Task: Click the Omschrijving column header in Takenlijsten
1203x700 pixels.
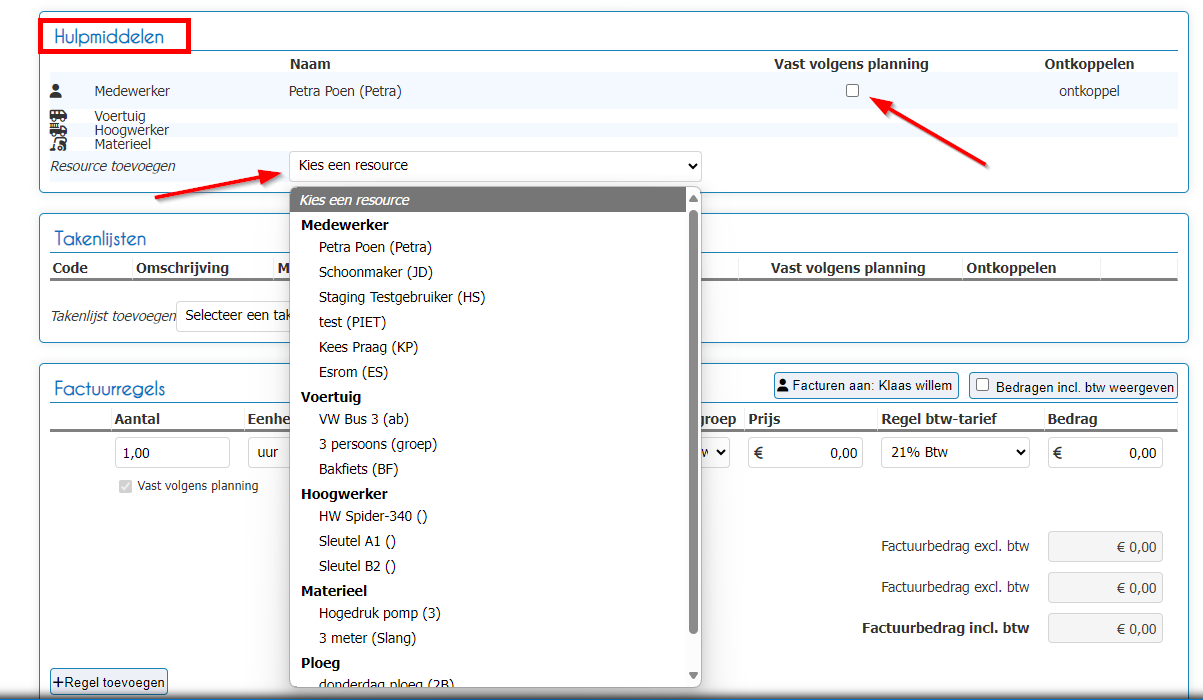Action: (x=183, y=268)
